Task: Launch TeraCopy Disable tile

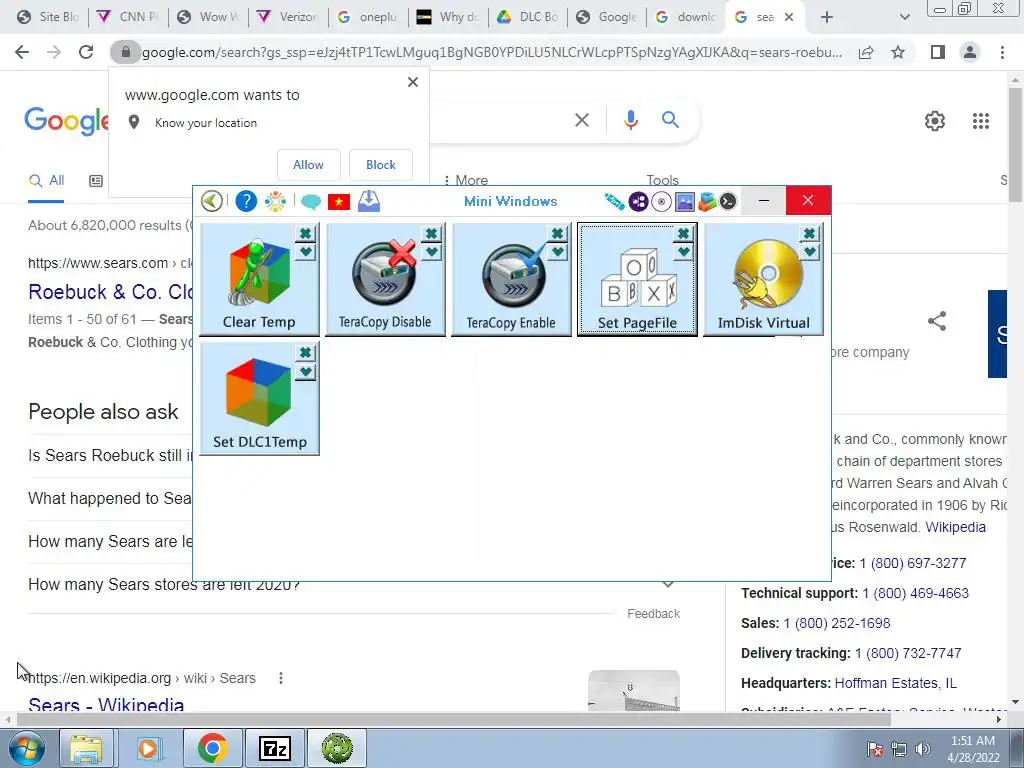Action: (x=385, y=280)
